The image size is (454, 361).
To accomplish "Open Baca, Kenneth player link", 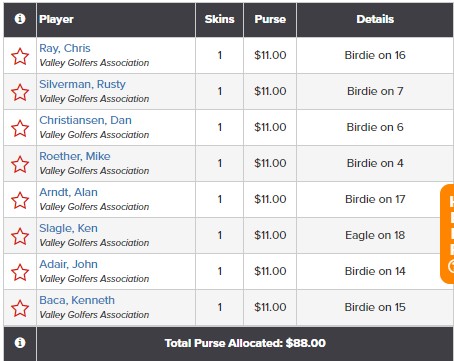I will (x=77, y=300).
